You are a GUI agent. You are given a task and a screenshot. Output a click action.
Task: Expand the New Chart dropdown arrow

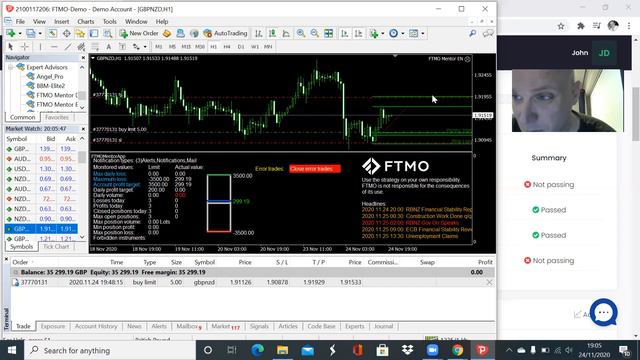[x=19, y=33]
